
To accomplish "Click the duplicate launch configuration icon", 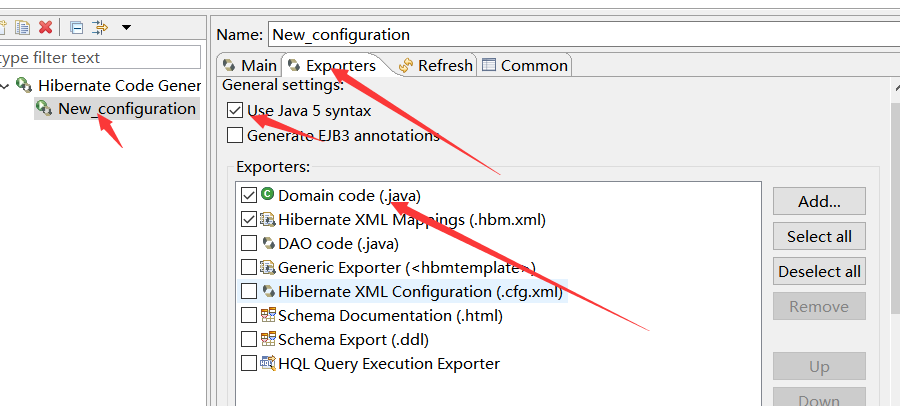I will click(23, 27).
